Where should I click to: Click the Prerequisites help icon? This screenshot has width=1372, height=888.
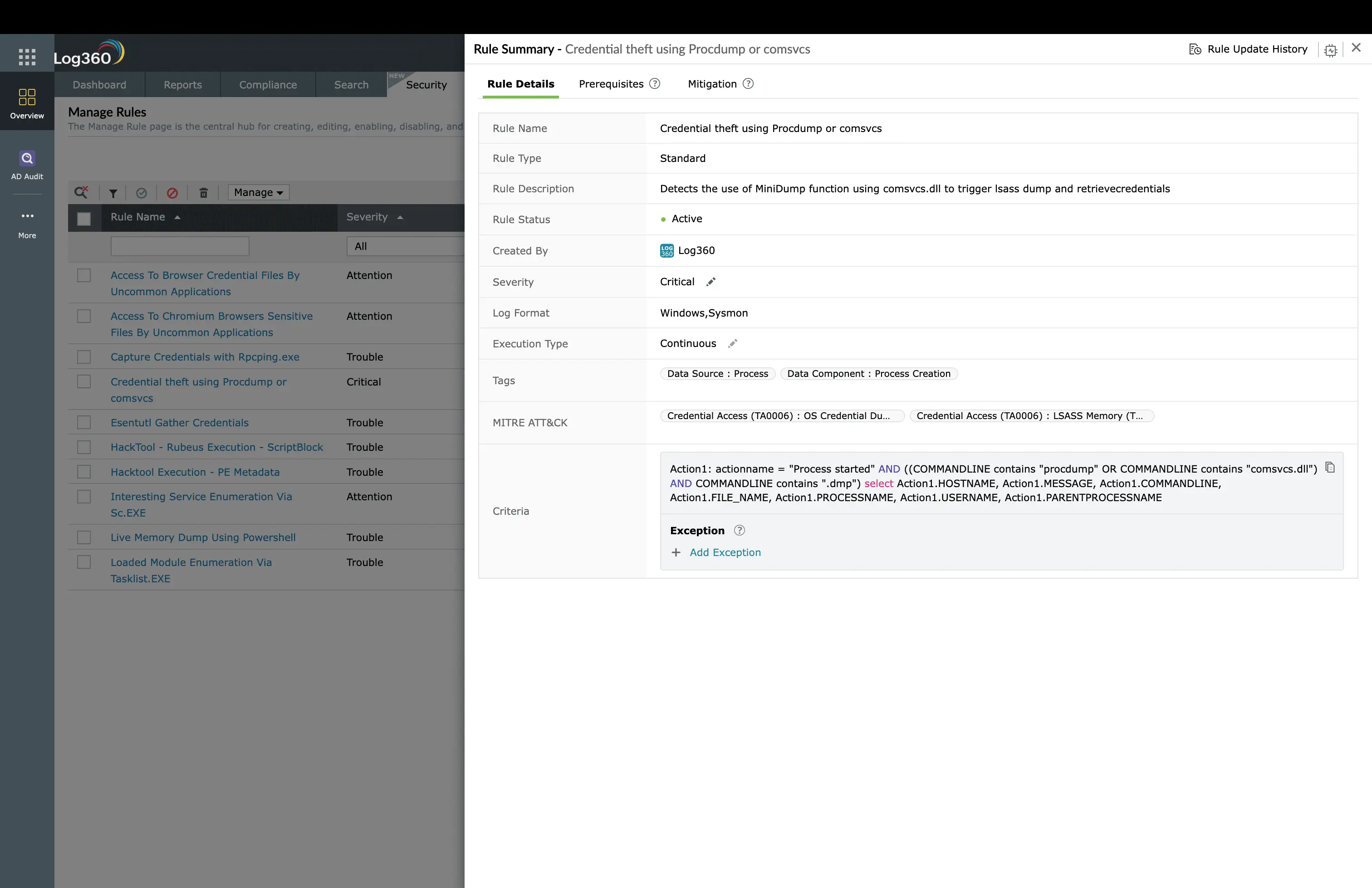tap(655, 83)
